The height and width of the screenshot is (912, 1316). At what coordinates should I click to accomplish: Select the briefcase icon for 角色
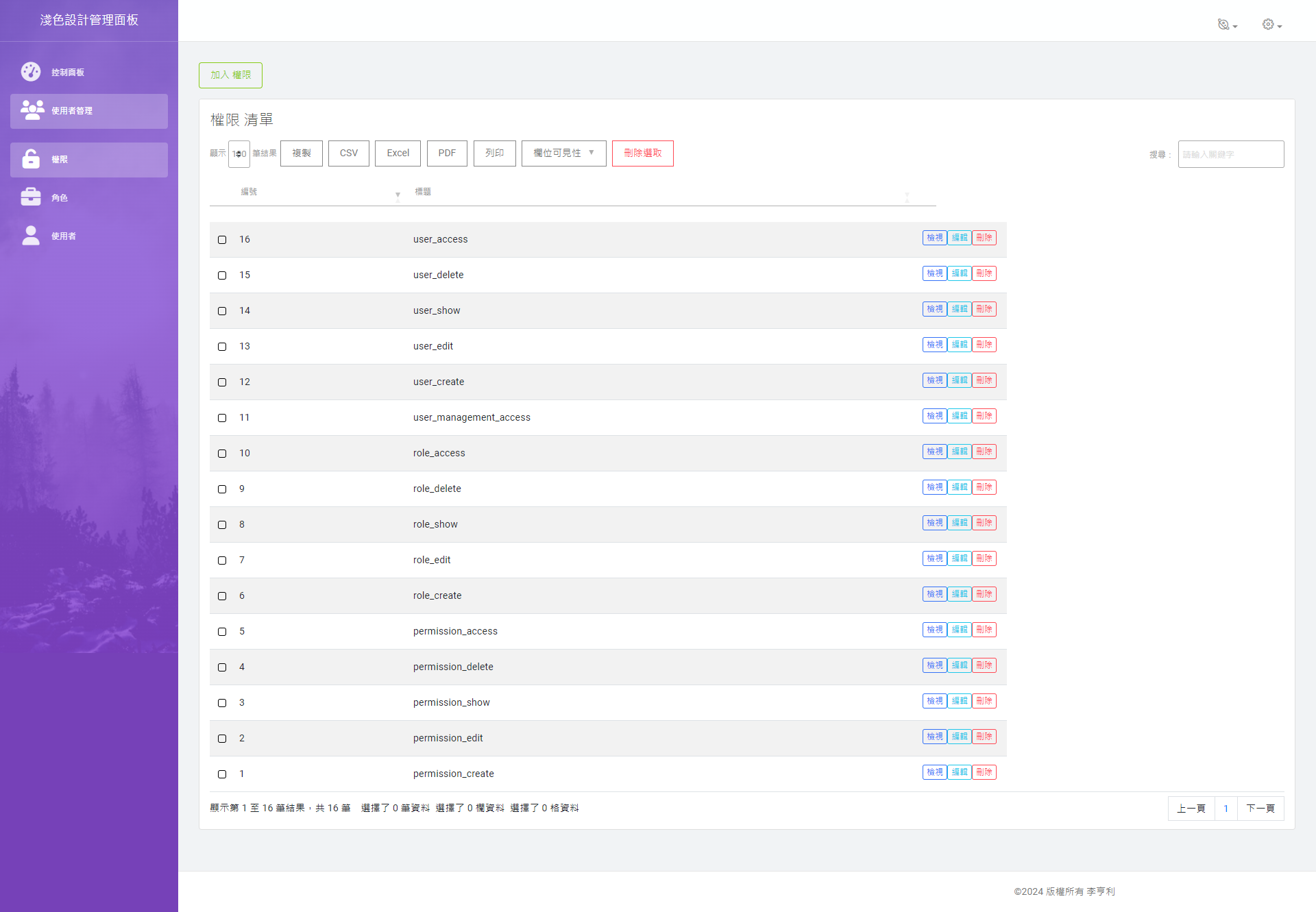tap(31, 197)
